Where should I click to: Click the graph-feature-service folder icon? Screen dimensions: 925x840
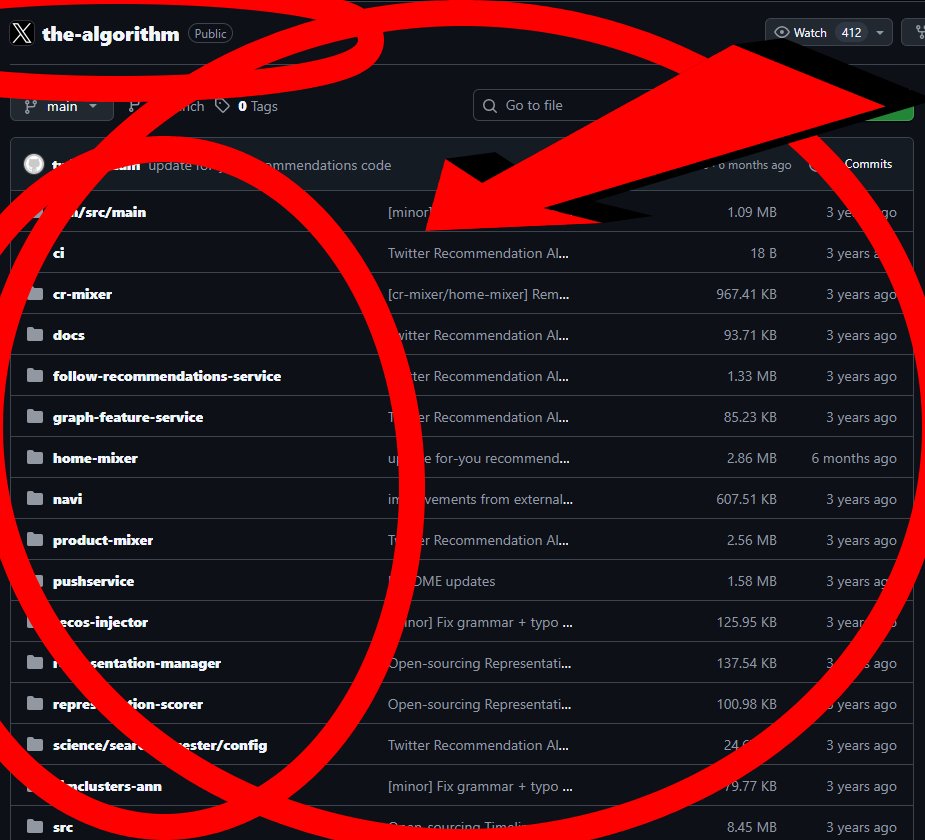coord(35,416)
